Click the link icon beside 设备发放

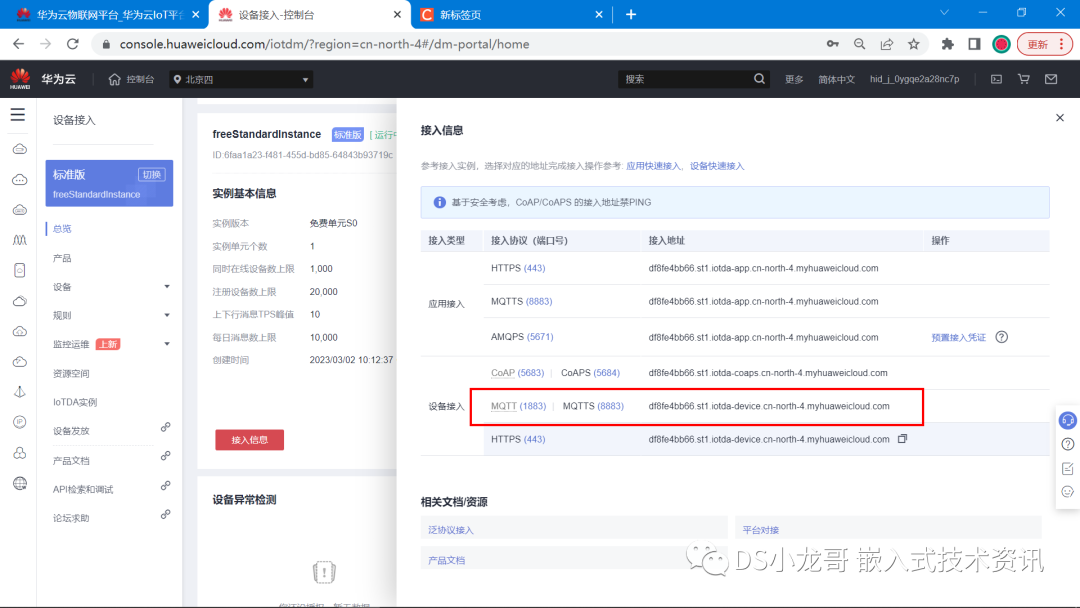click(166, 427)
